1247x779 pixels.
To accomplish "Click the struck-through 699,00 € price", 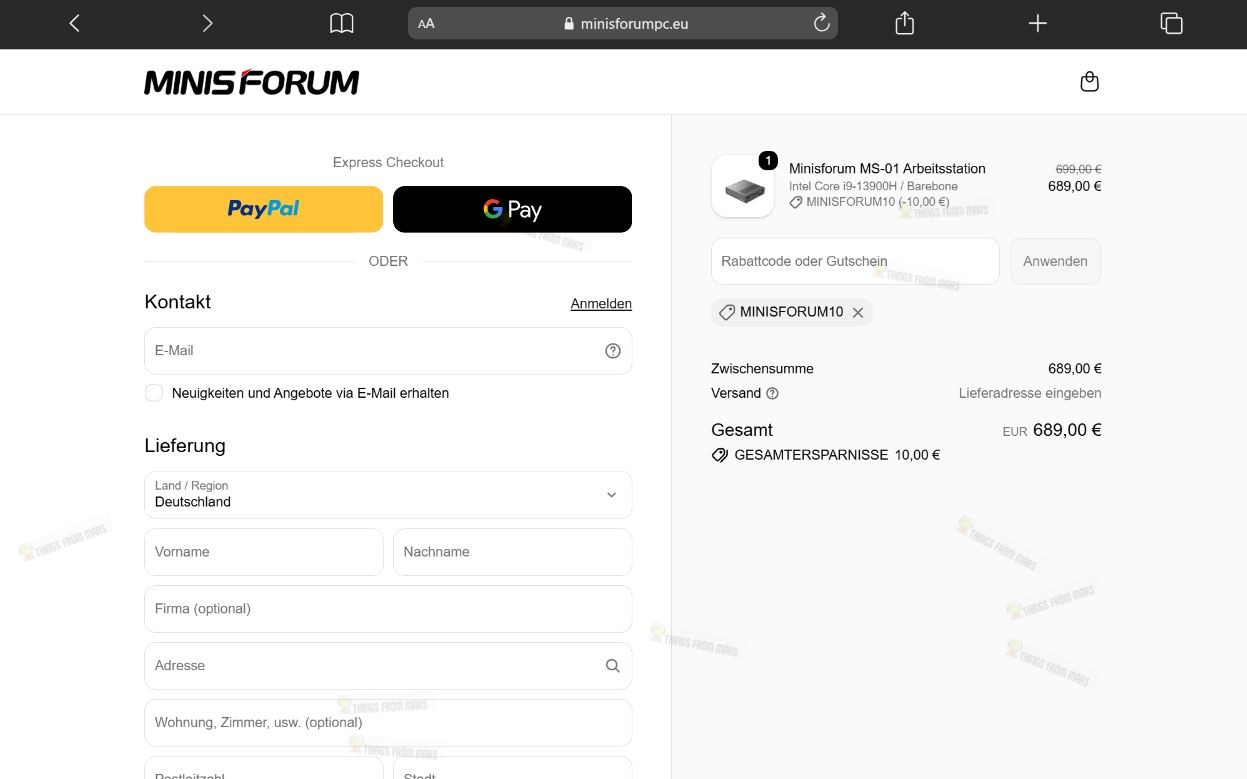I will [1078, 170].
